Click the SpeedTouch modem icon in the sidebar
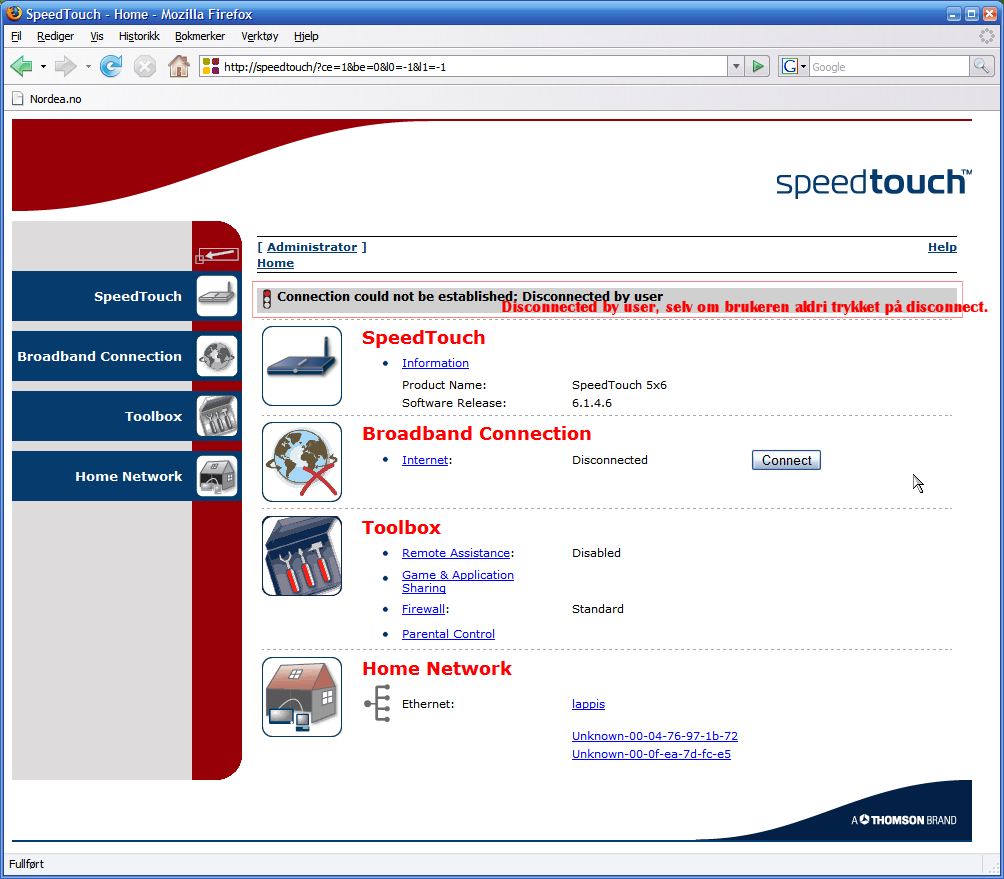 pos(217,296)
